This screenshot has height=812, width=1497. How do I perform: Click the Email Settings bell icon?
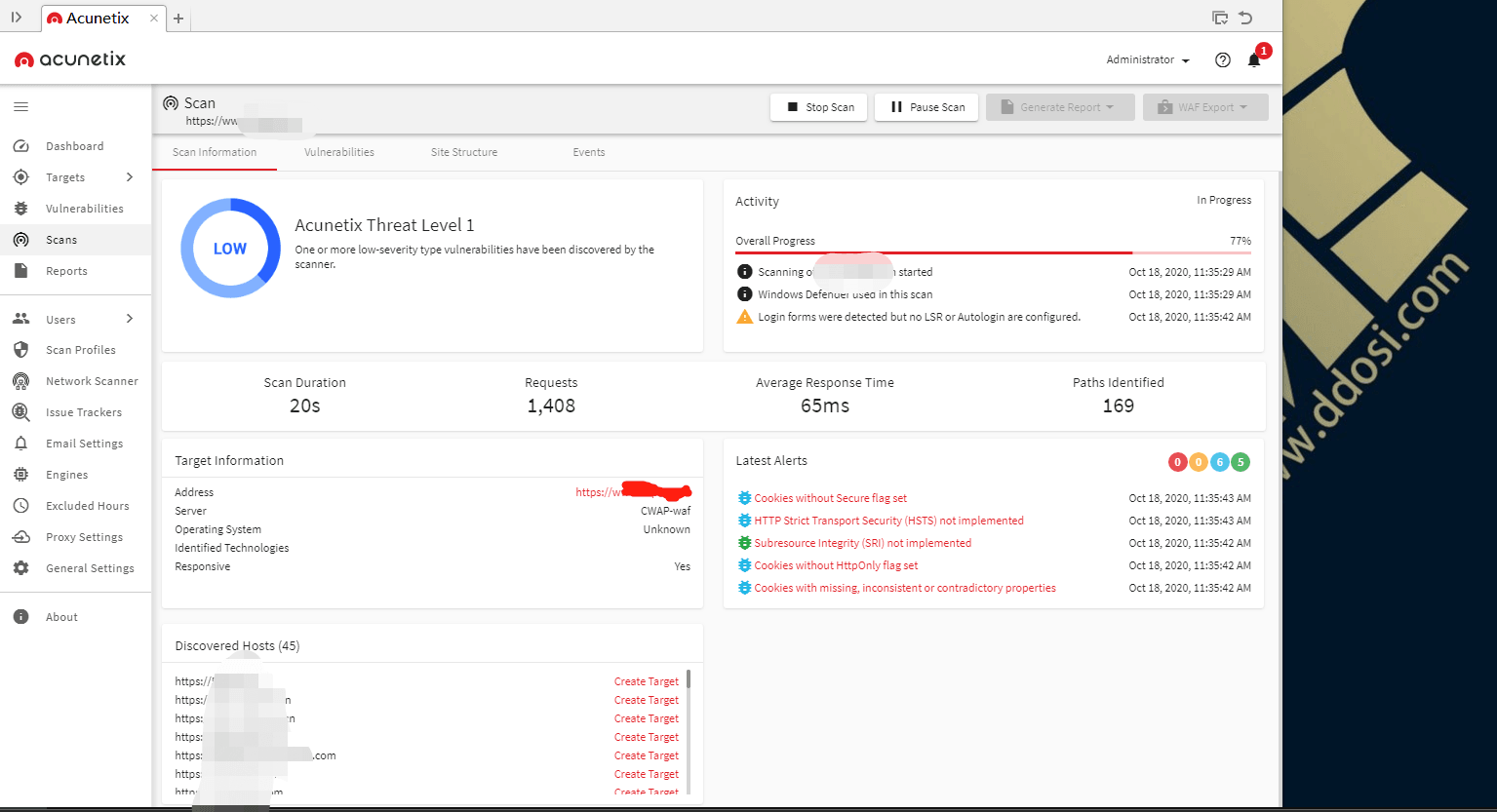(x=21, y=444)
